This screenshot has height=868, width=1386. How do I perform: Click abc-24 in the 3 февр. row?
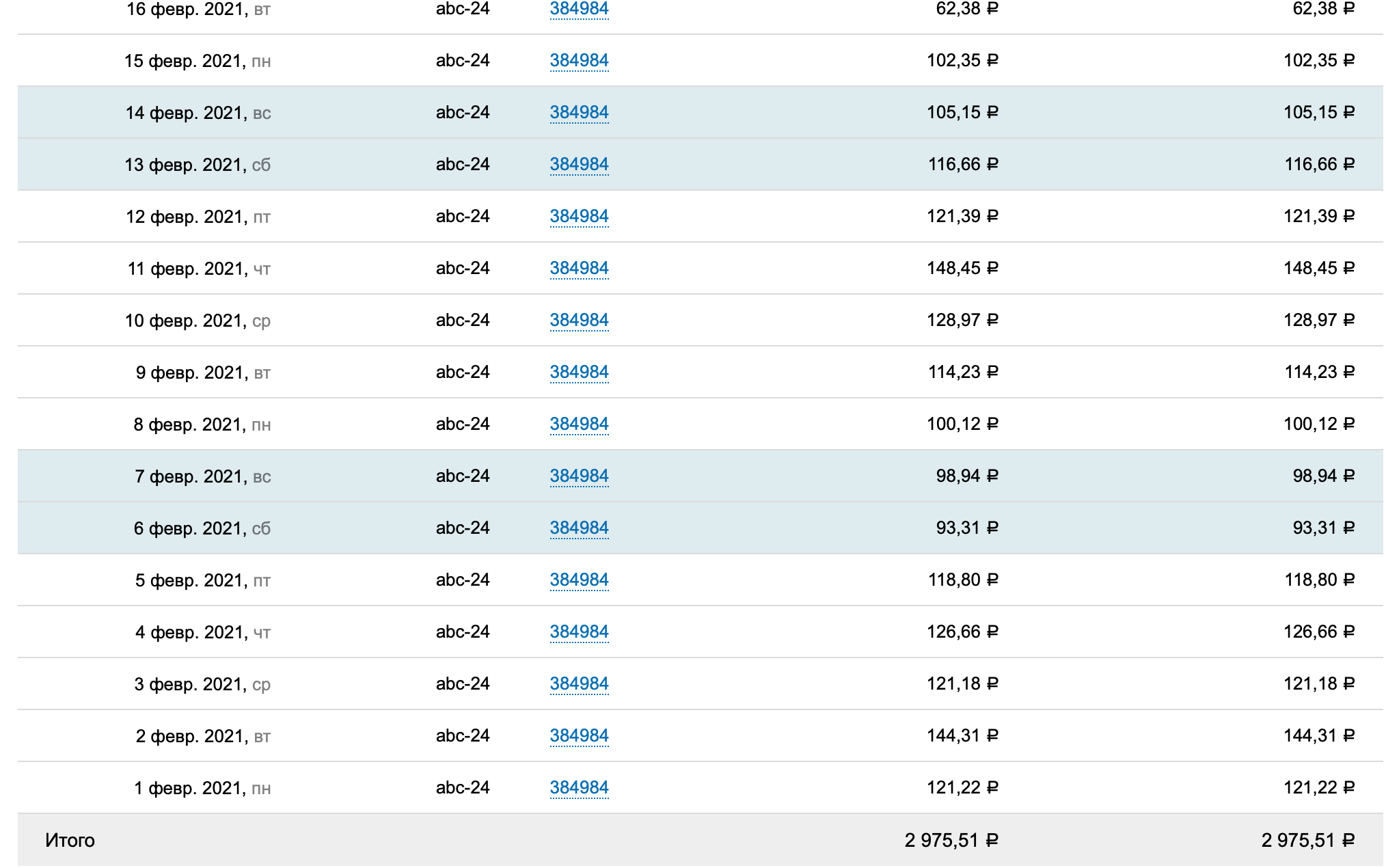463,683
